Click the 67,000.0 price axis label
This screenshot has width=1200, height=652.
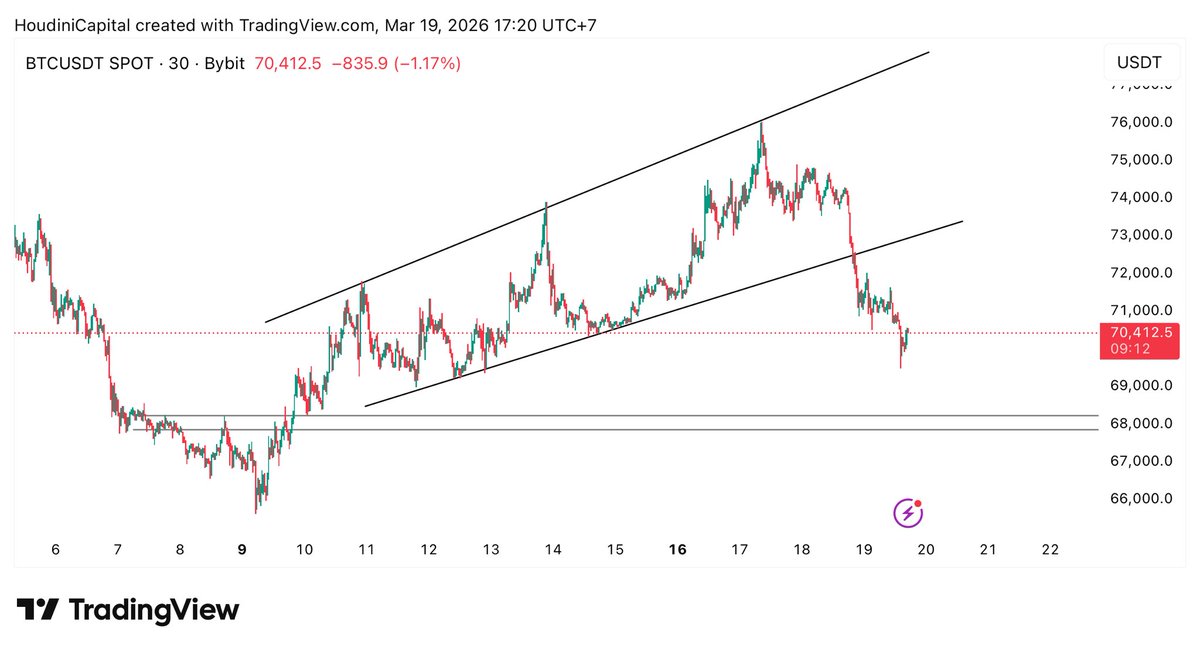(1141, 461)
